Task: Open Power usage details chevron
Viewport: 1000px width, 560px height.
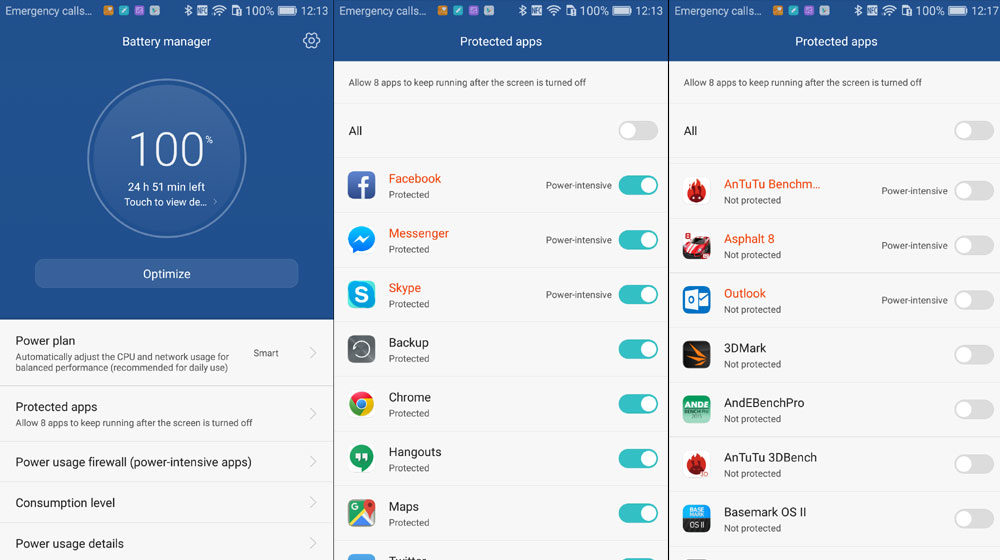Action: click(x=313, y=543)
